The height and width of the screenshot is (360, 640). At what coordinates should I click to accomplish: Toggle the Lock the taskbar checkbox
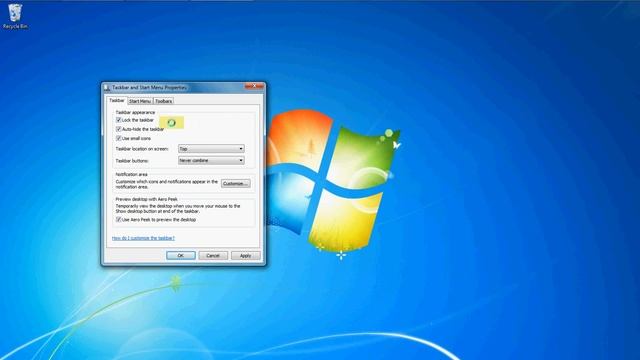coord(119,120)
